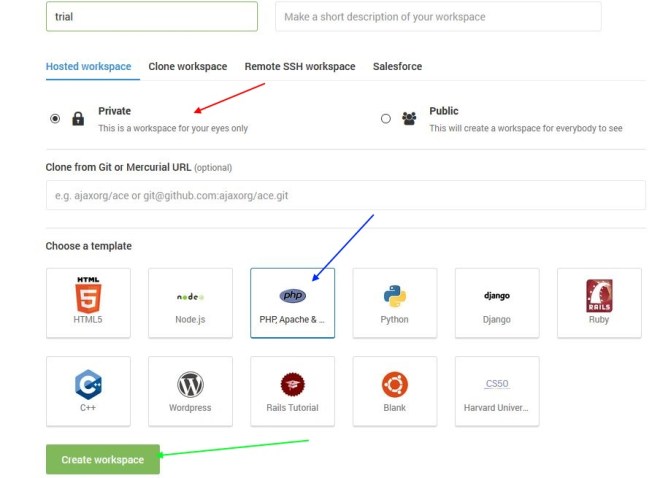
Task: Choose the Node.js template logo
Action: pos(190,297)
